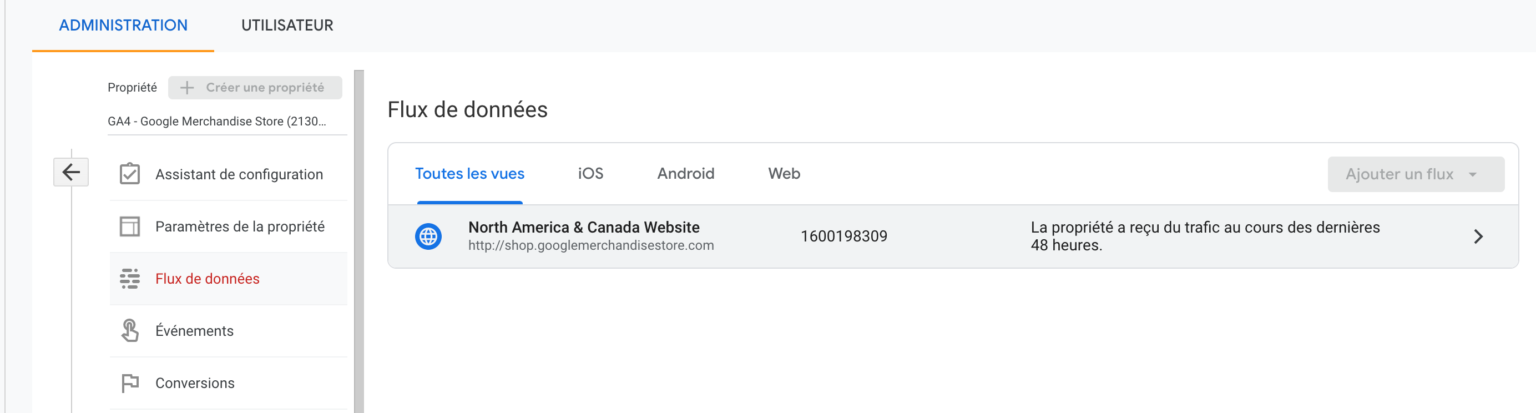The image size is (1536, 413).
Task: Expand the North America & Canada stream chevron
Action: (x=1478, y=237)
